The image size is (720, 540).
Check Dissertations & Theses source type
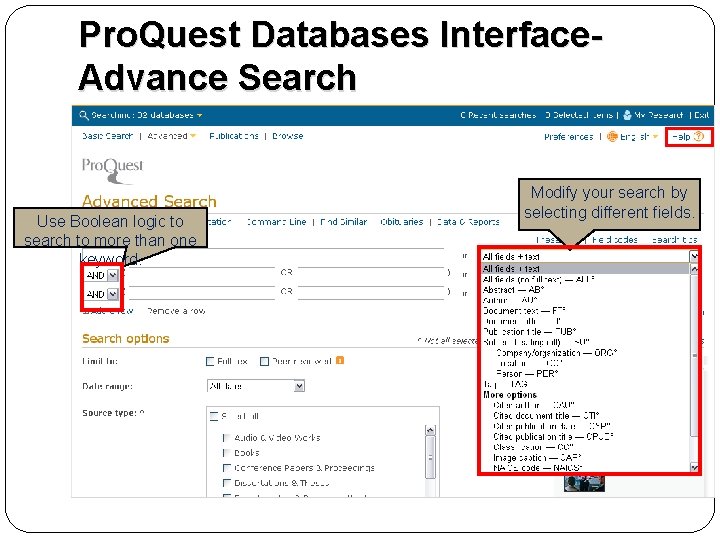(226, 483)
